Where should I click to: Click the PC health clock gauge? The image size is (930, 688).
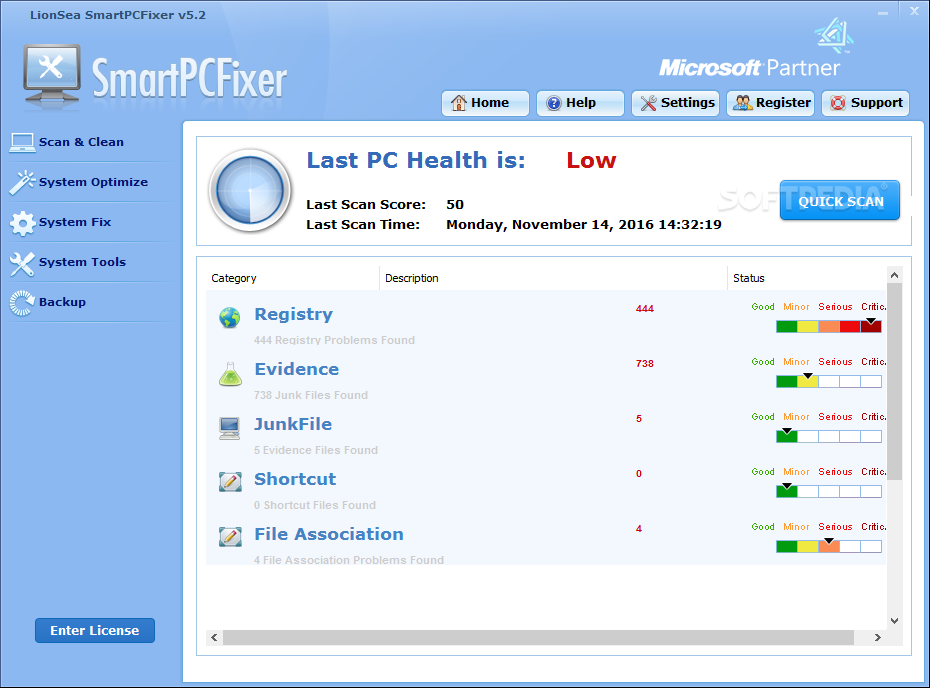250,190
